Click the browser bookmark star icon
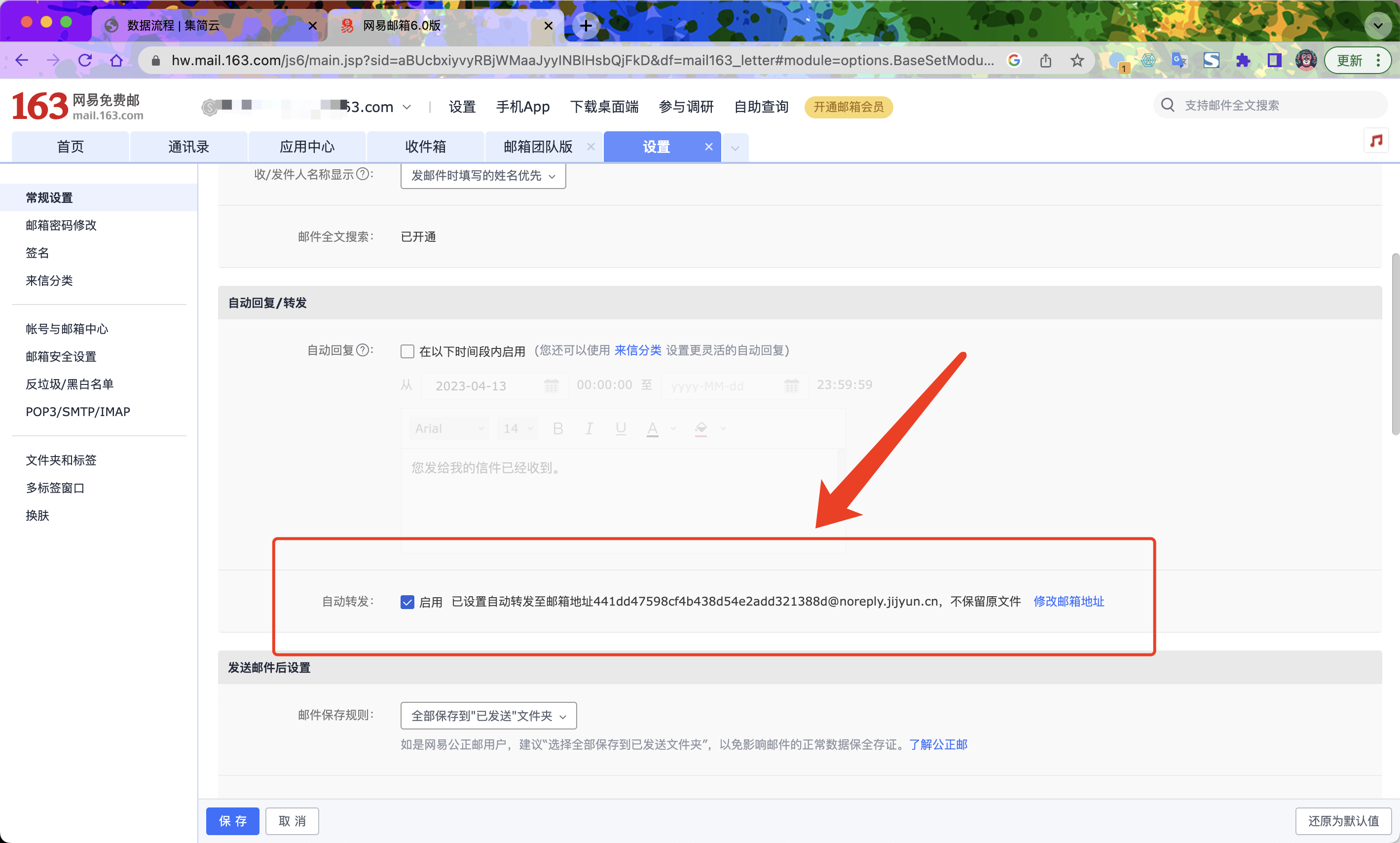 tap(1077, 60)
